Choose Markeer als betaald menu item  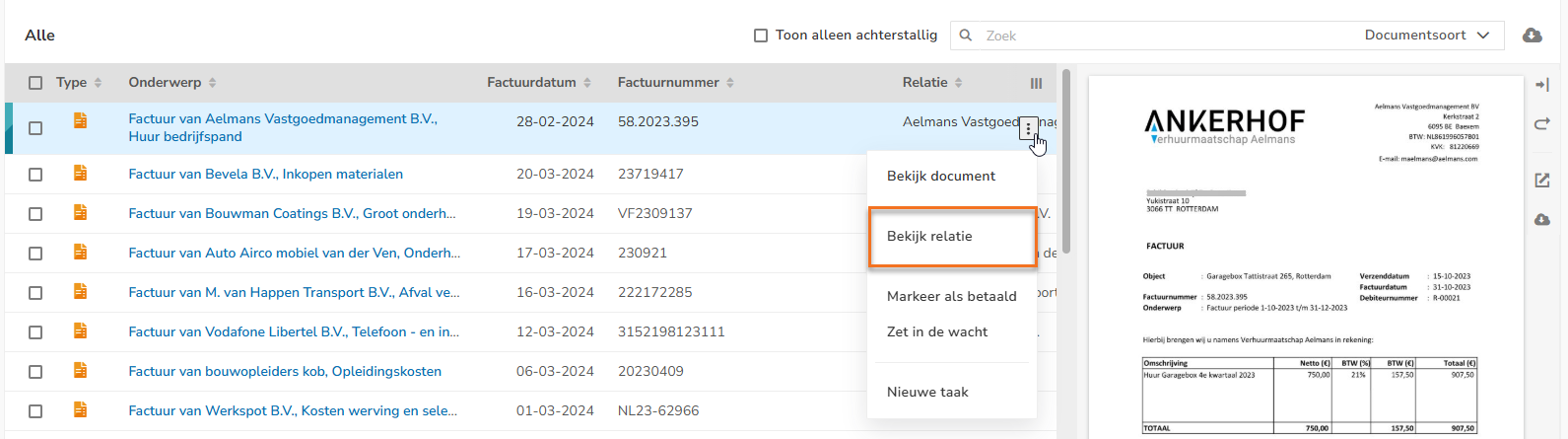(x=951, y=296)
